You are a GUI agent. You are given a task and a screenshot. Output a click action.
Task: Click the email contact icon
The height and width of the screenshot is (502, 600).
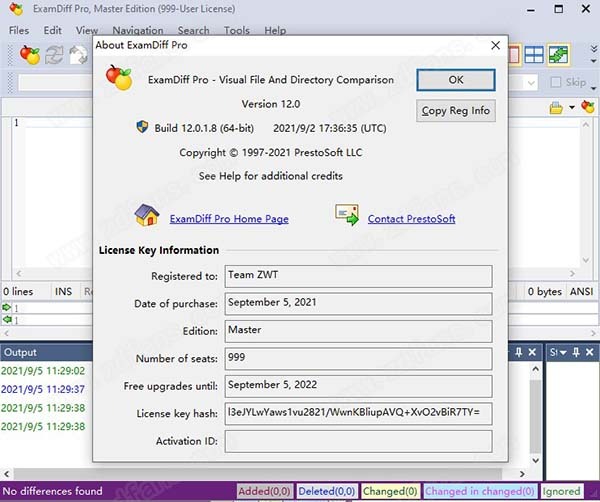pyautogui.click(x=347, y=215)
